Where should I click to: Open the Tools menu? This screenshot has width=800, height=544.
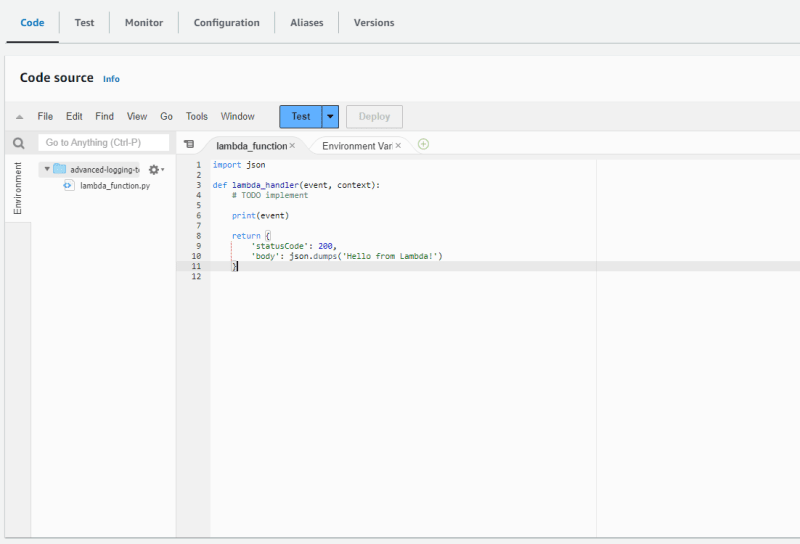click(196, 116)
